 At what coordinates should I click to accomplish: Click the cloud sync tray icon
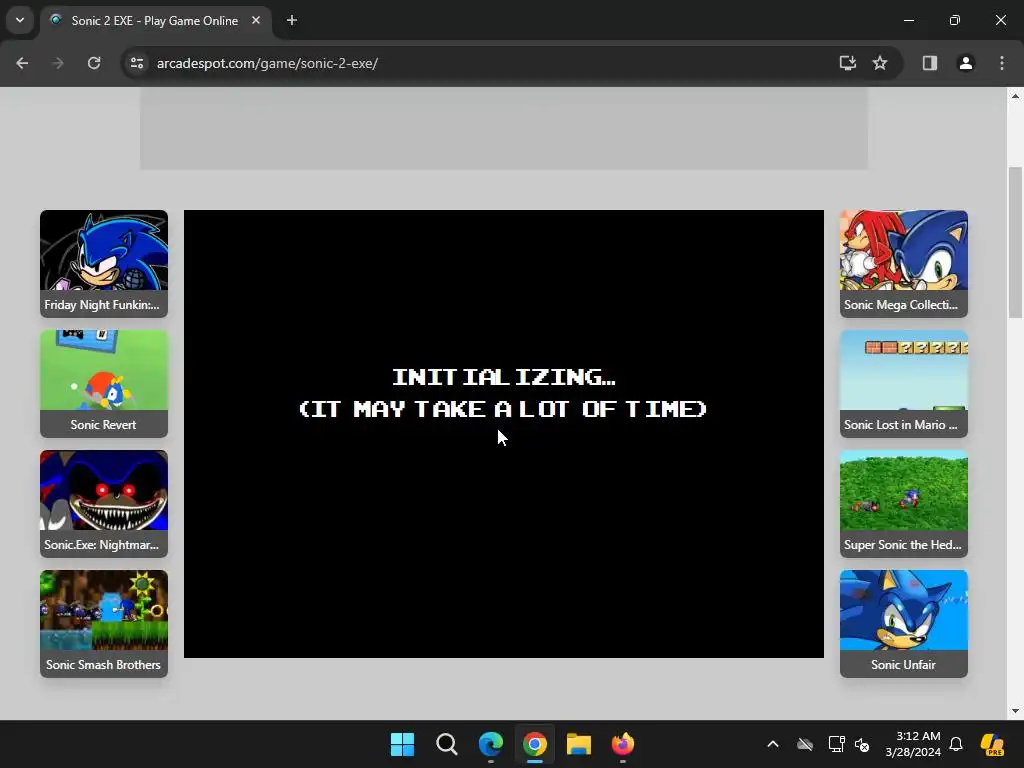point(805,744)
